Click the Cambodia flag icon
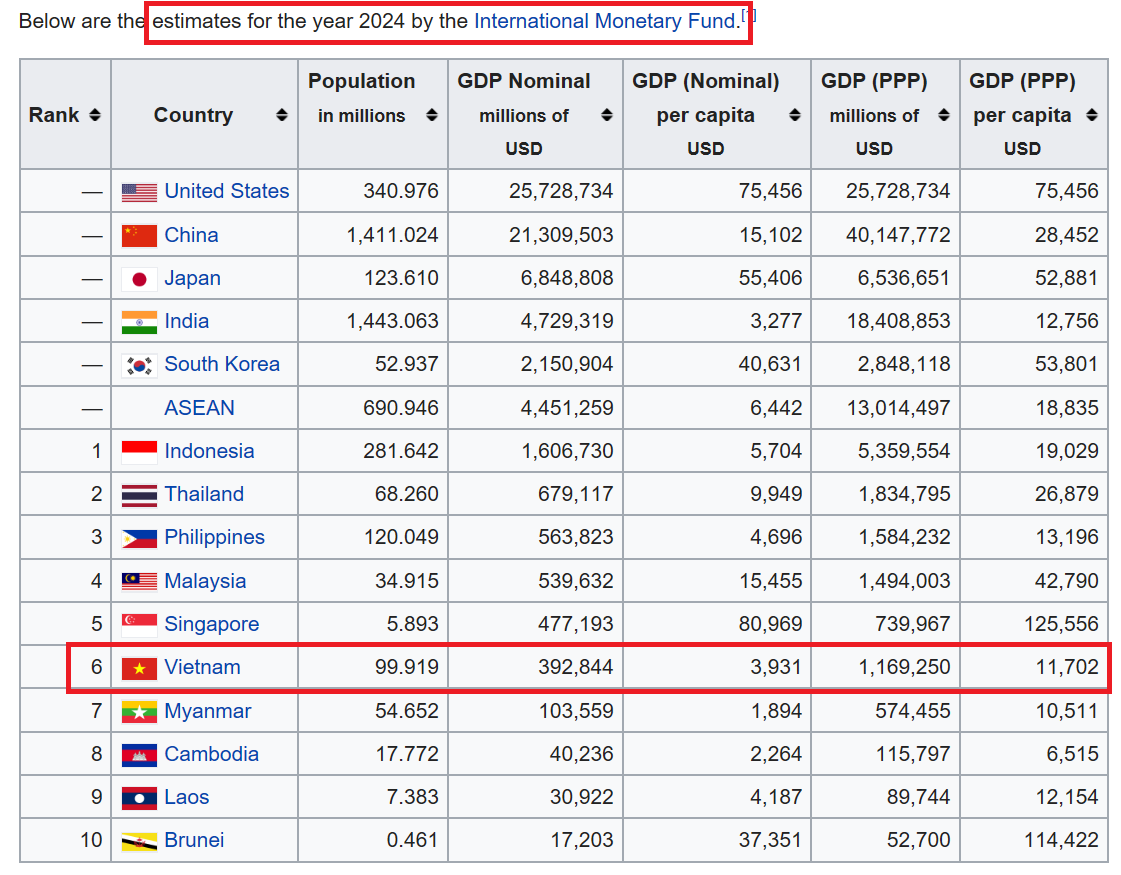The width and height of the screenshot is (1121, 875). (139, 755)
